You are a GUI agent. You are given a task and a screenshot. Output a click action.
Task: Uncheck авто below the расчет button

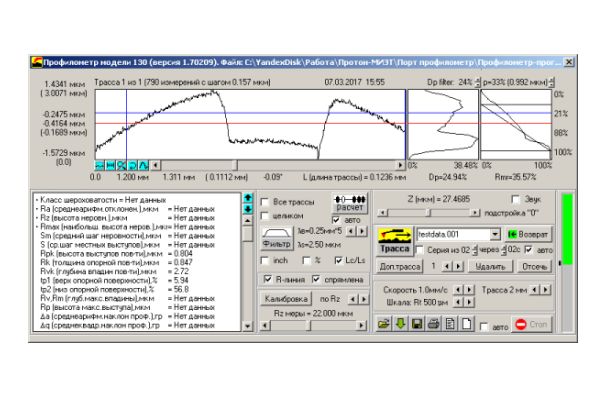(x=336, y=220)
